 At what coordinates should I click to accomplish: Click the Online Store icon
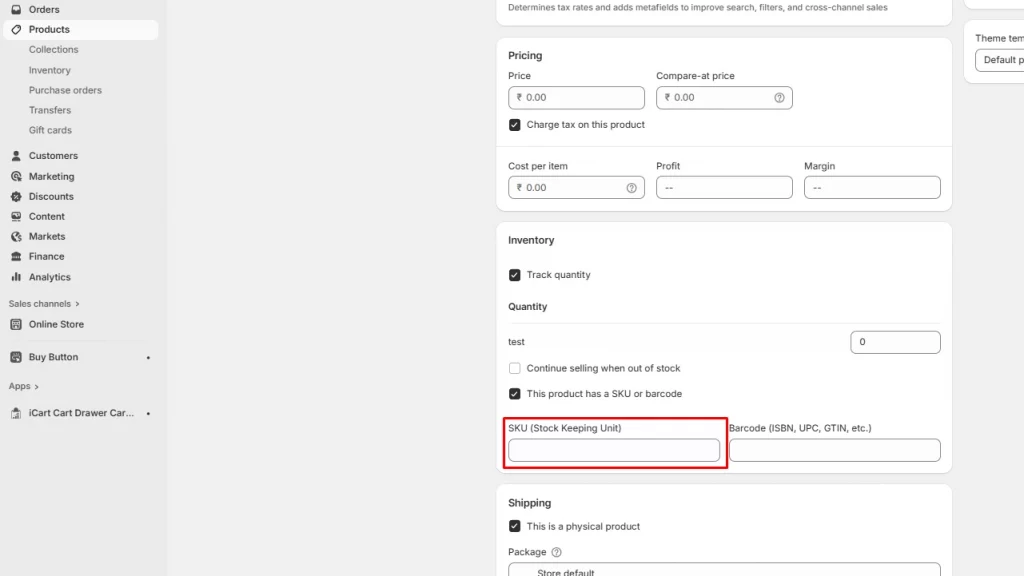coord(16,324)
